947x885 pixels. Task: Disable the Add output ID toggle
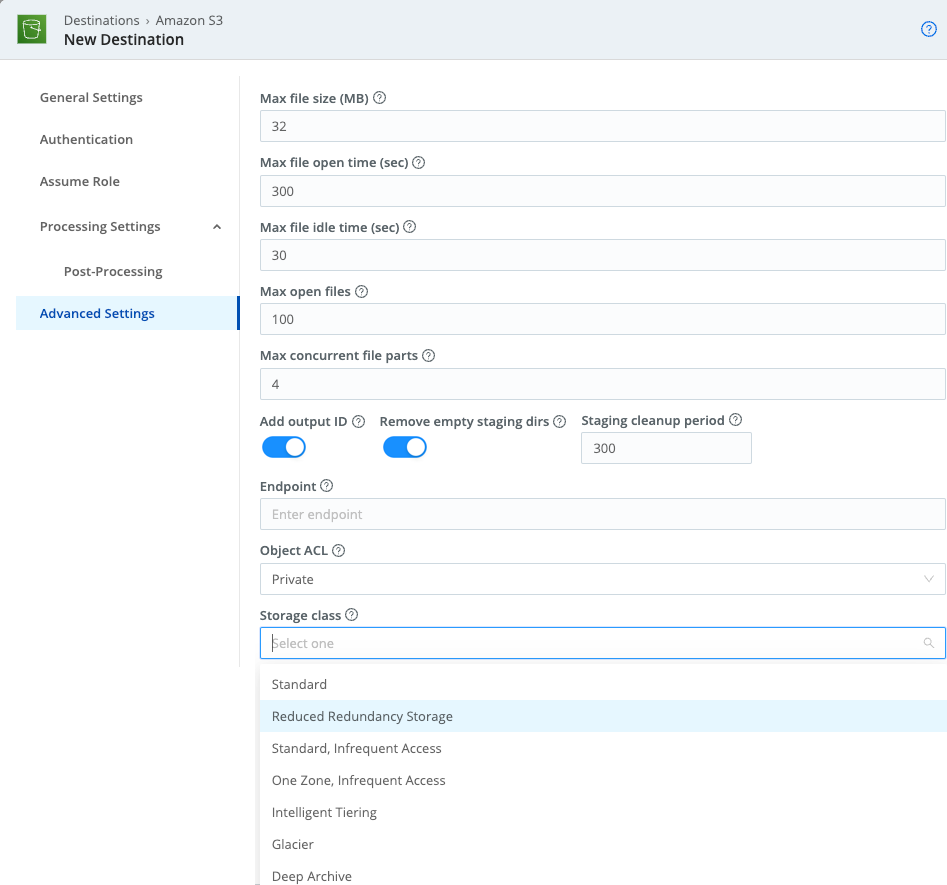point(283,447)
